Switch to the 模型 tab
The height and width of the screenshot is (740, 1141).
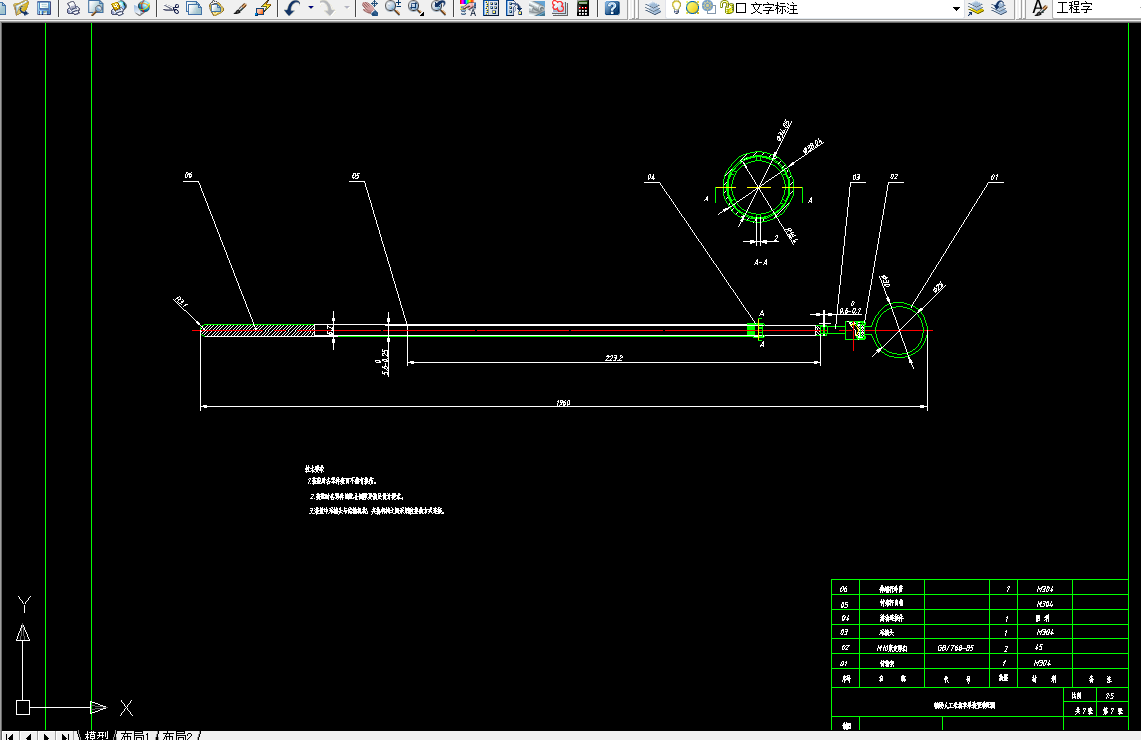coord(96,736)
